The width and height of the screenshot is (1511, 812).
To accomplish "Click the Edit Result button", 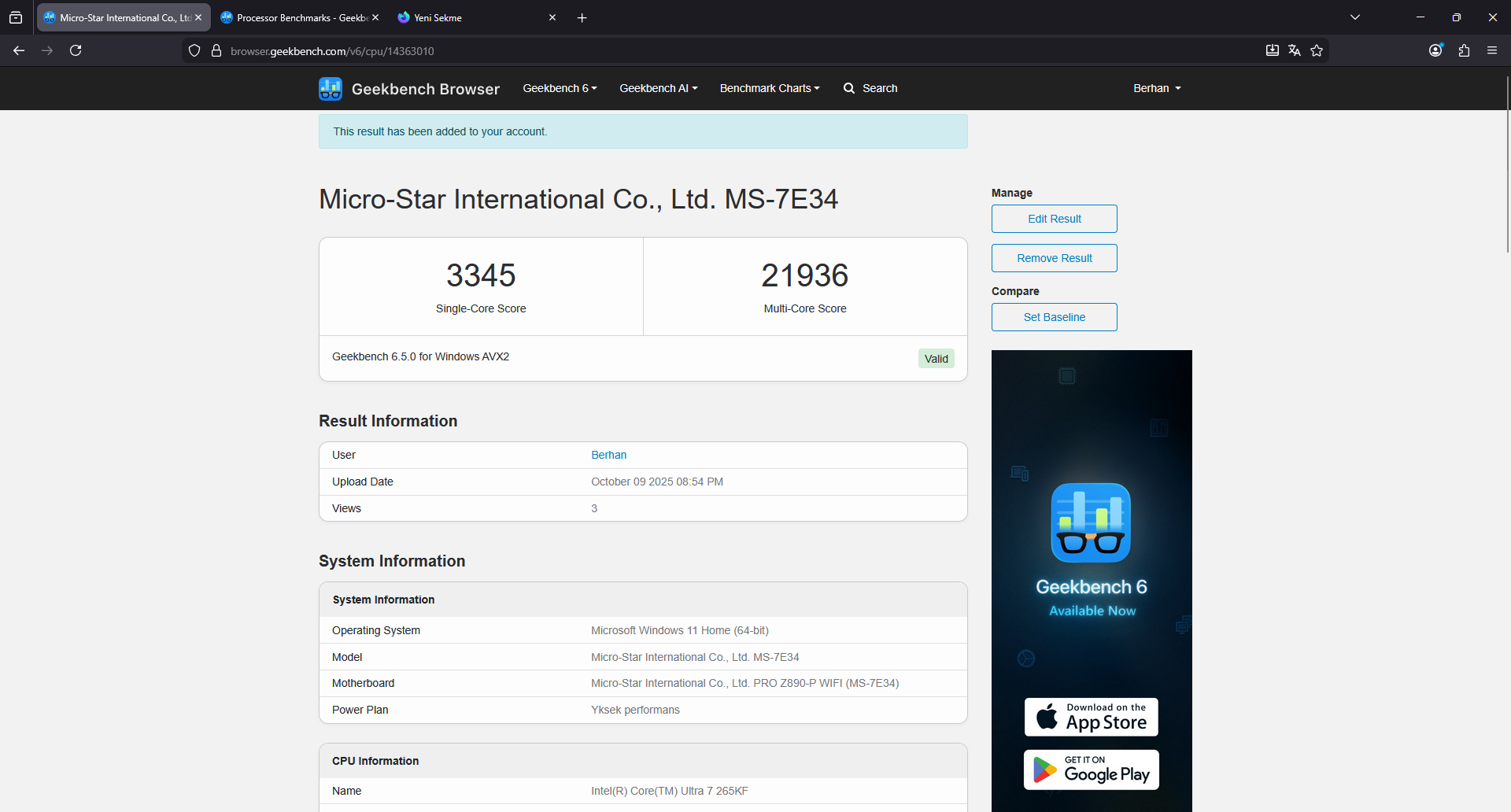I will pyautogui.click(x=1055, y=219).
